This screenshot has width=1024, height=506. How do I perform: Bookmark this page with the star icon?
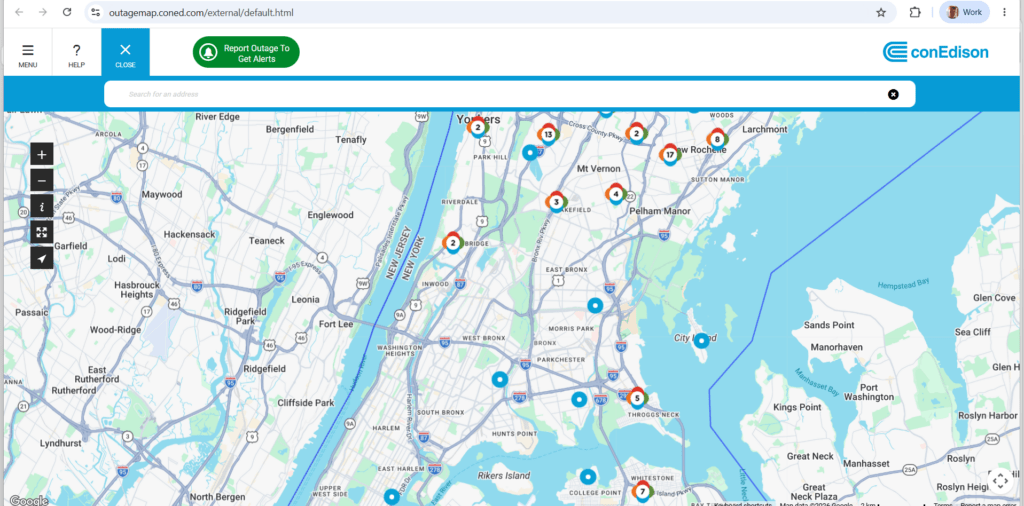pos(880,12)
